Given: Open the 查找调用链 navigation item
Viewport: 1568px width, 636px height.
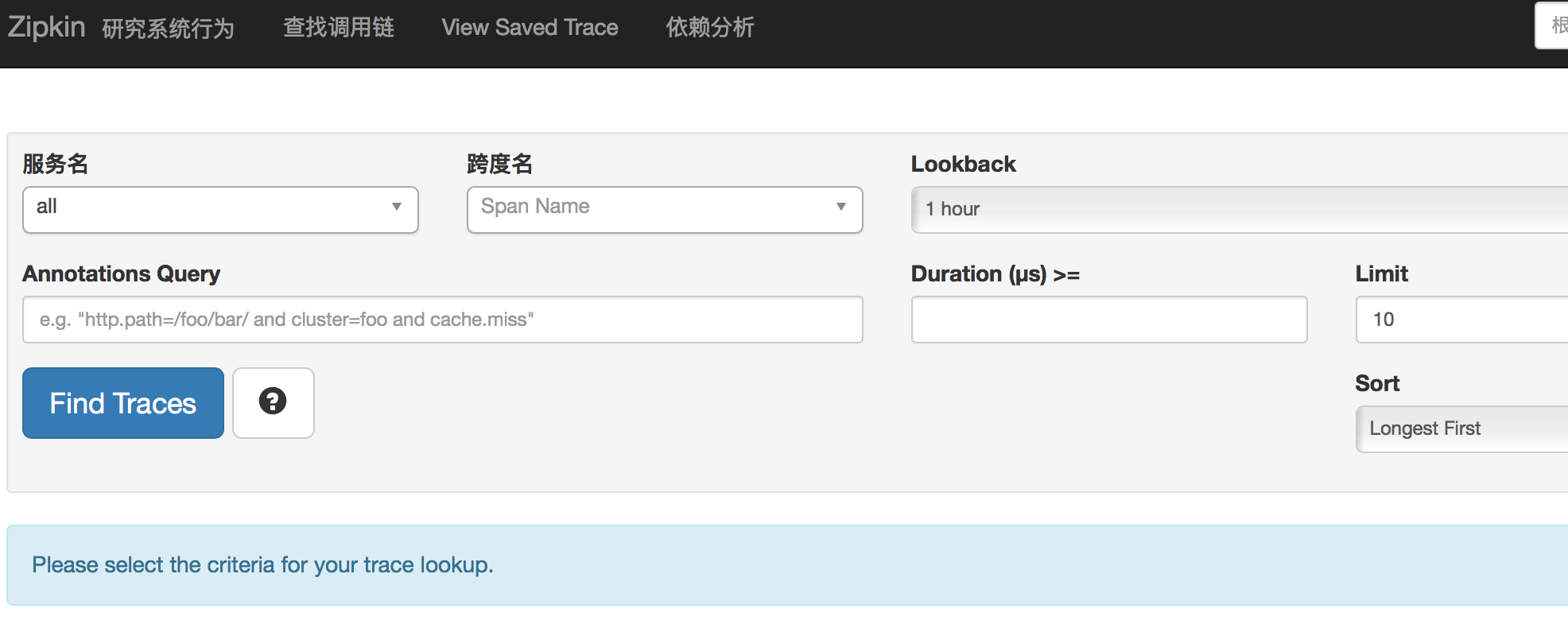Looking at the screenshot, I should (339, 28).
